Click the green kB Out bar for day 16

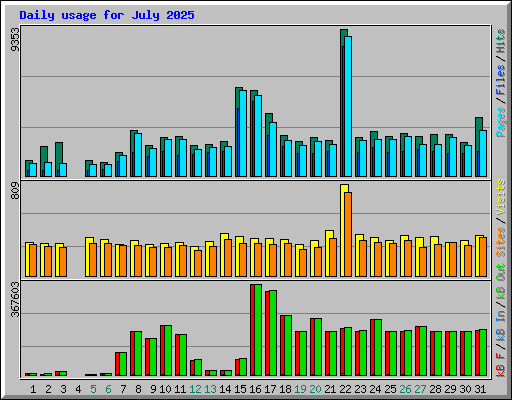[258, 330]
